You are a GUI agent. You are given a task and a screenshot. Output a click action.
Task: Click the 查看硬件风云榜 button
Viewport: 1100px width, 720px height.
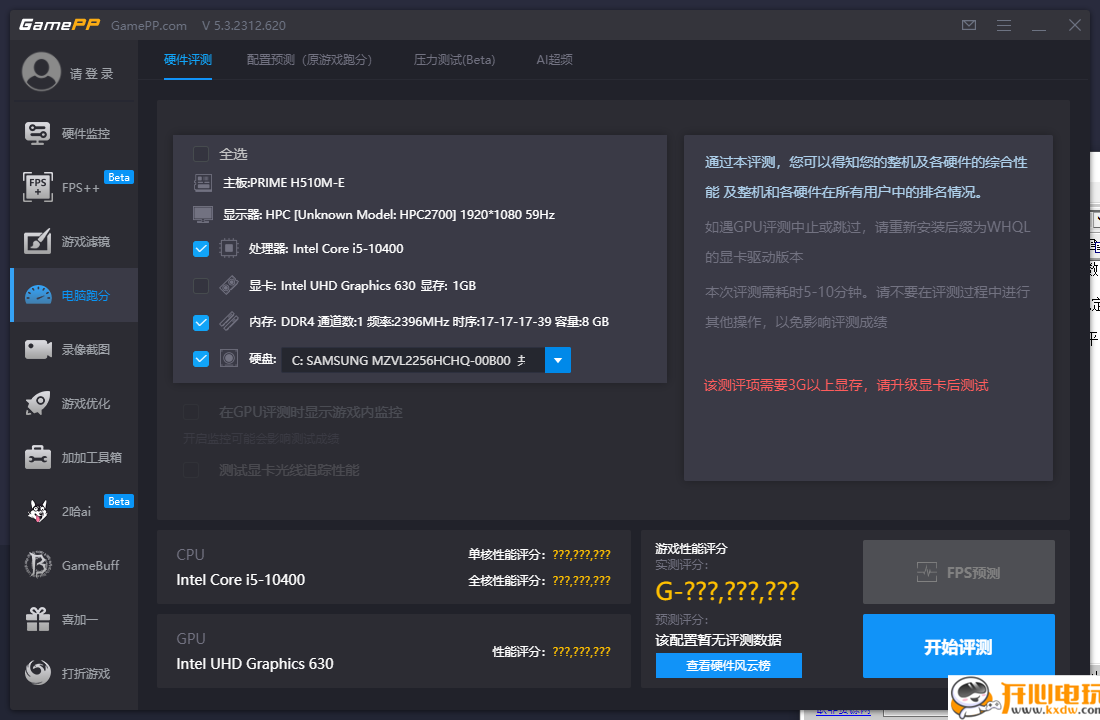[728, 665]
